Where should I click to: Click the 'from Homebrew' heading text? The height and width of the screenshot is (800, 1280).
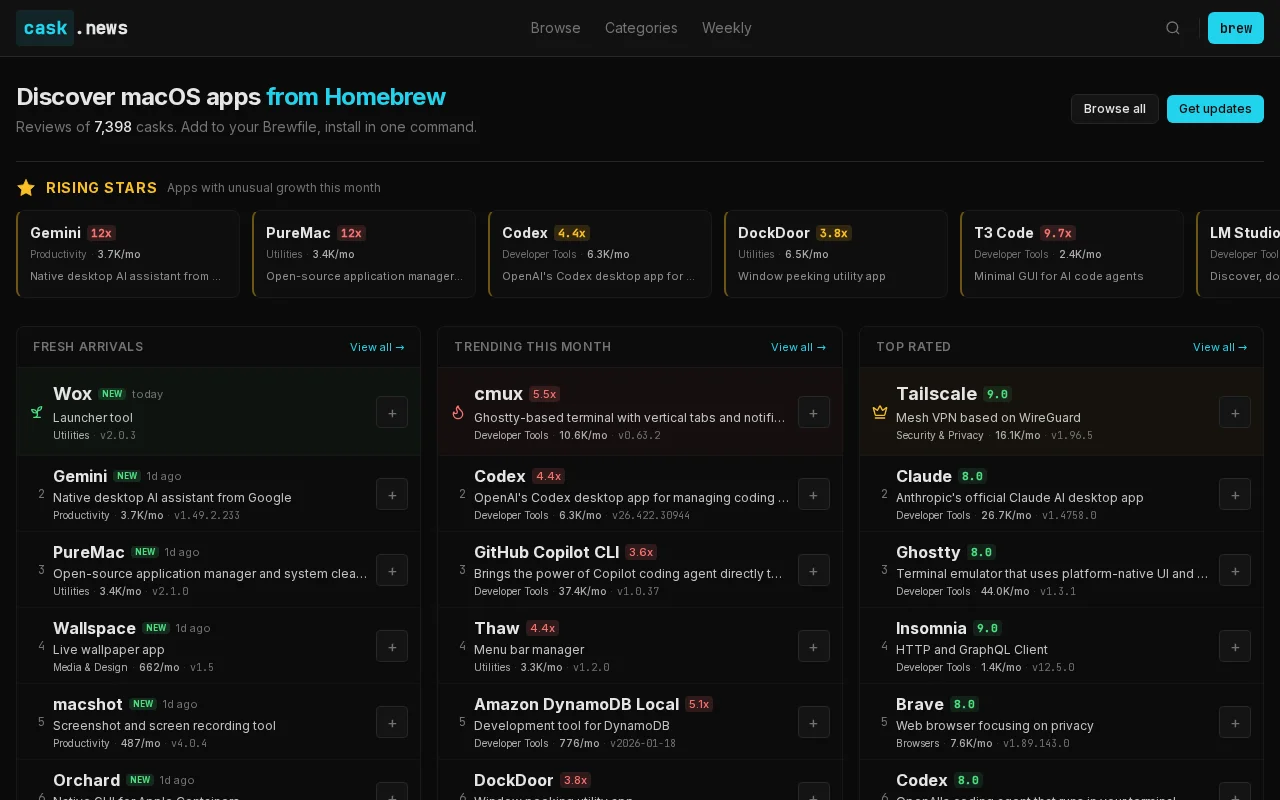pos(356,97)
